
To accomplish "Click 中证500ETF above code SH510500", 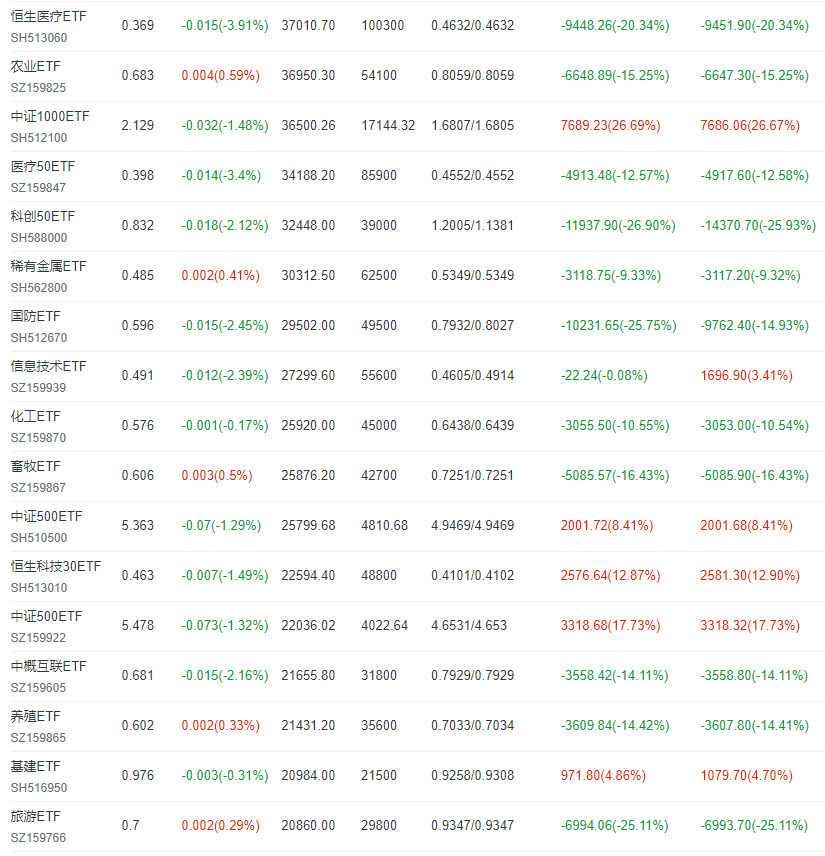I will [x=46, y=516].
